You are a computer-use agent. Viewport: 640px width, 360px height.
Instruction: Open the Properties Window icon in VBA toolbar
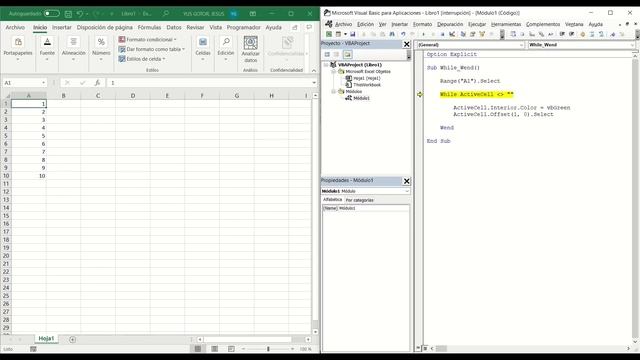473,34
